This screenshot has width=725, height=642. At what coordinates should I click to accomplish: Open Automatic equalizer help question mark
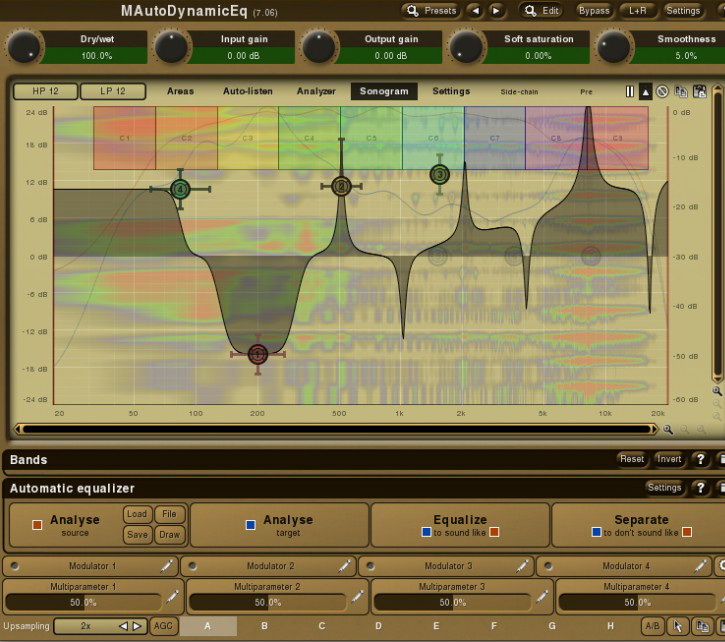(x=700, y=488)
